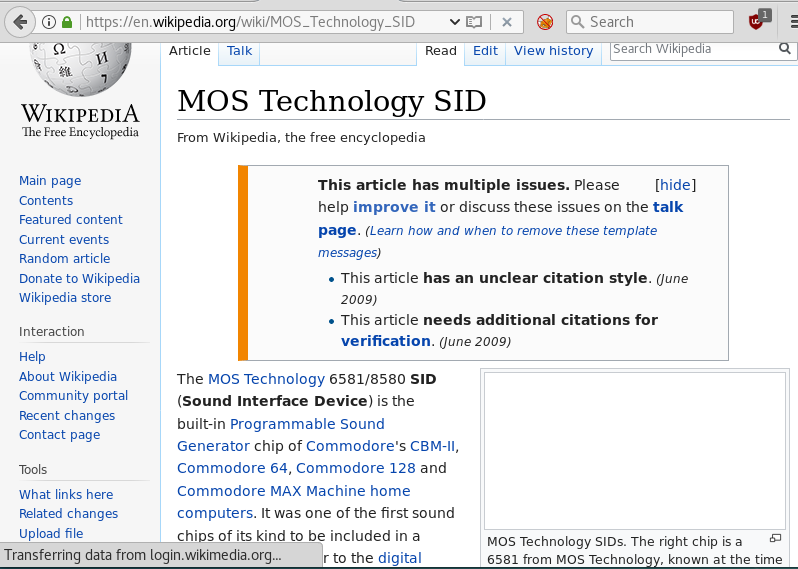Open the 'verification' link
Screen dimensions: 798x569
point(385,341)
